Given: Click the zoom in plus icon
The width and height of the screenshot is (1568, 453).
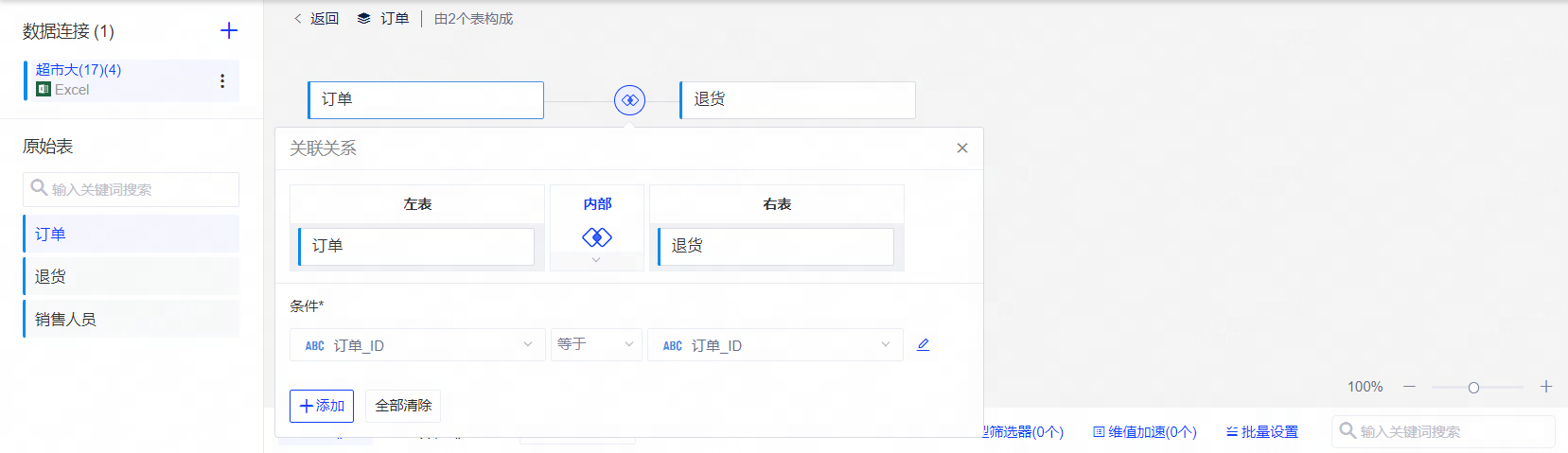Looking at the screenshot, I should (x=1546, y=387).
